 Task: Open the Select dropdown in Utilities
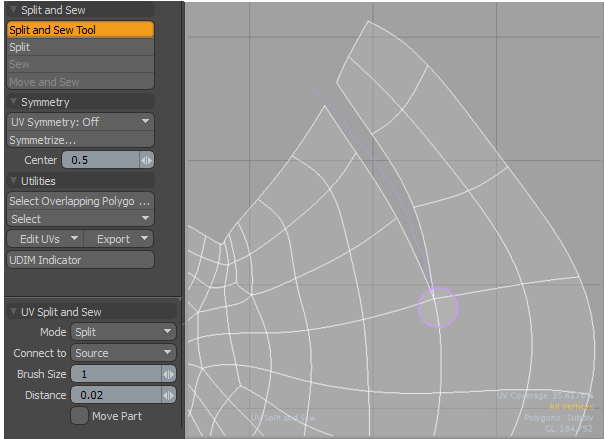click(80, 219)
